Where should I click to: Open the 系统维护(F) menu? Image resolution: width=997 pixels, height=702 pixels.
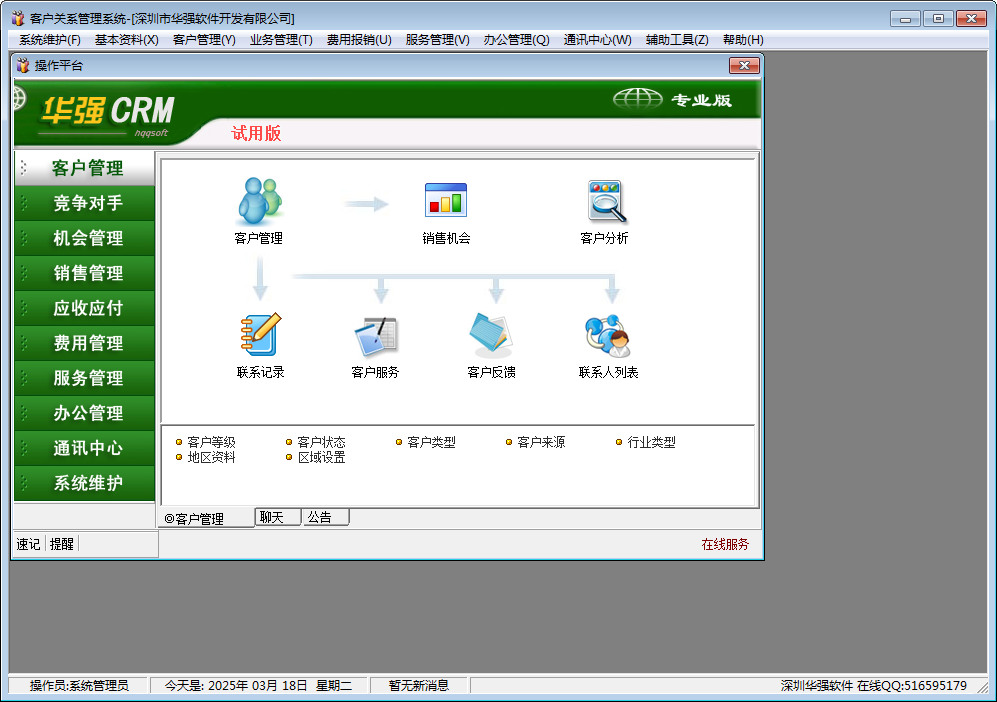(50, 40)
